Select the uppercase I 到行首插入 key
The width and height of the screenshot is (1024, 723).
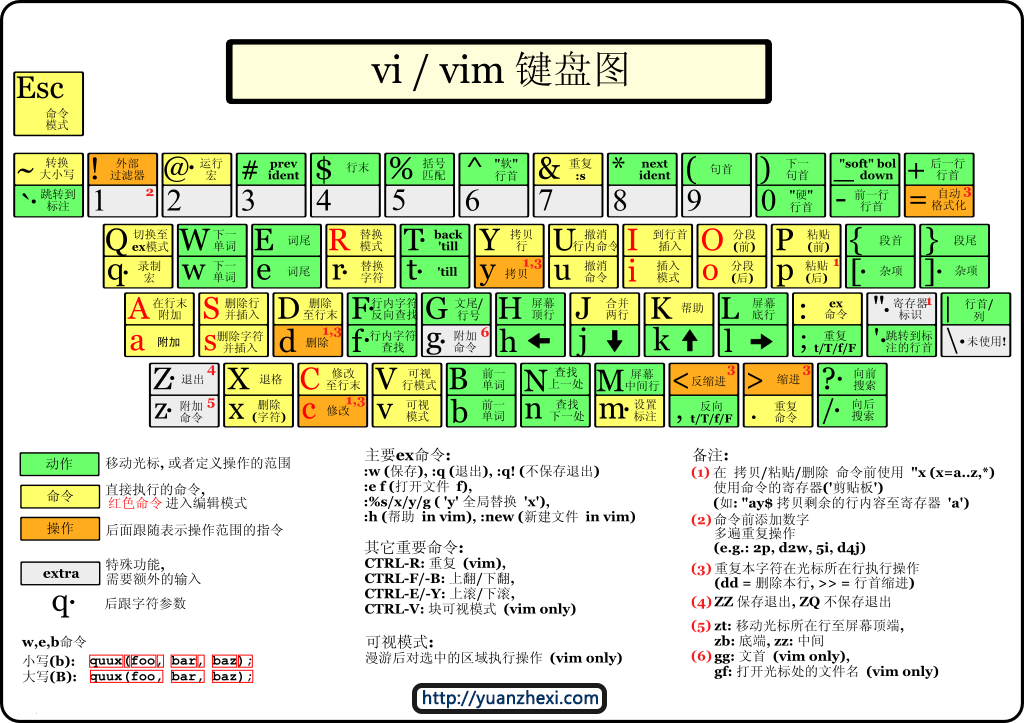tap(657, 241)
